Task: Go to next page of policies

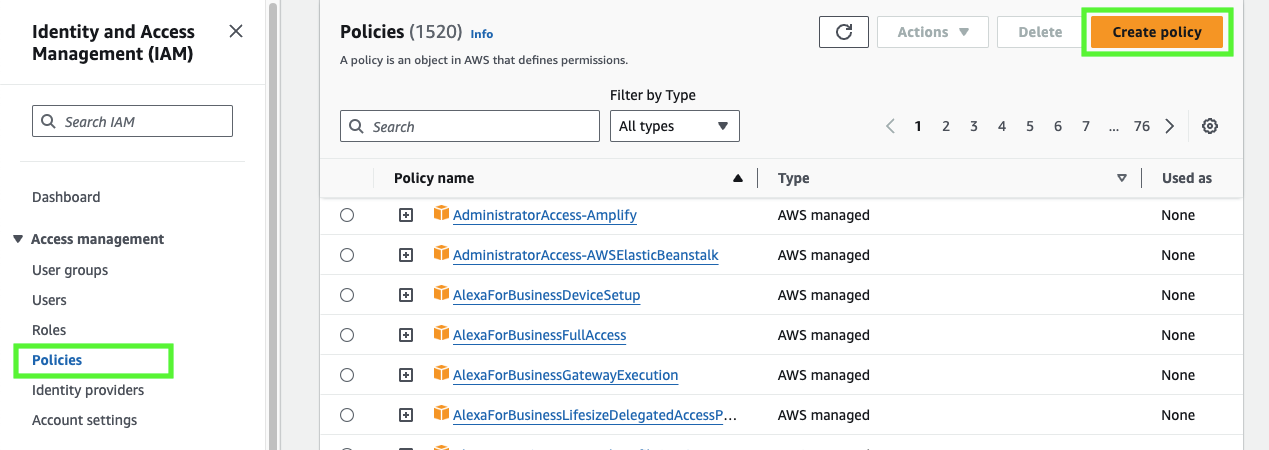Action: click(1170, 126)
